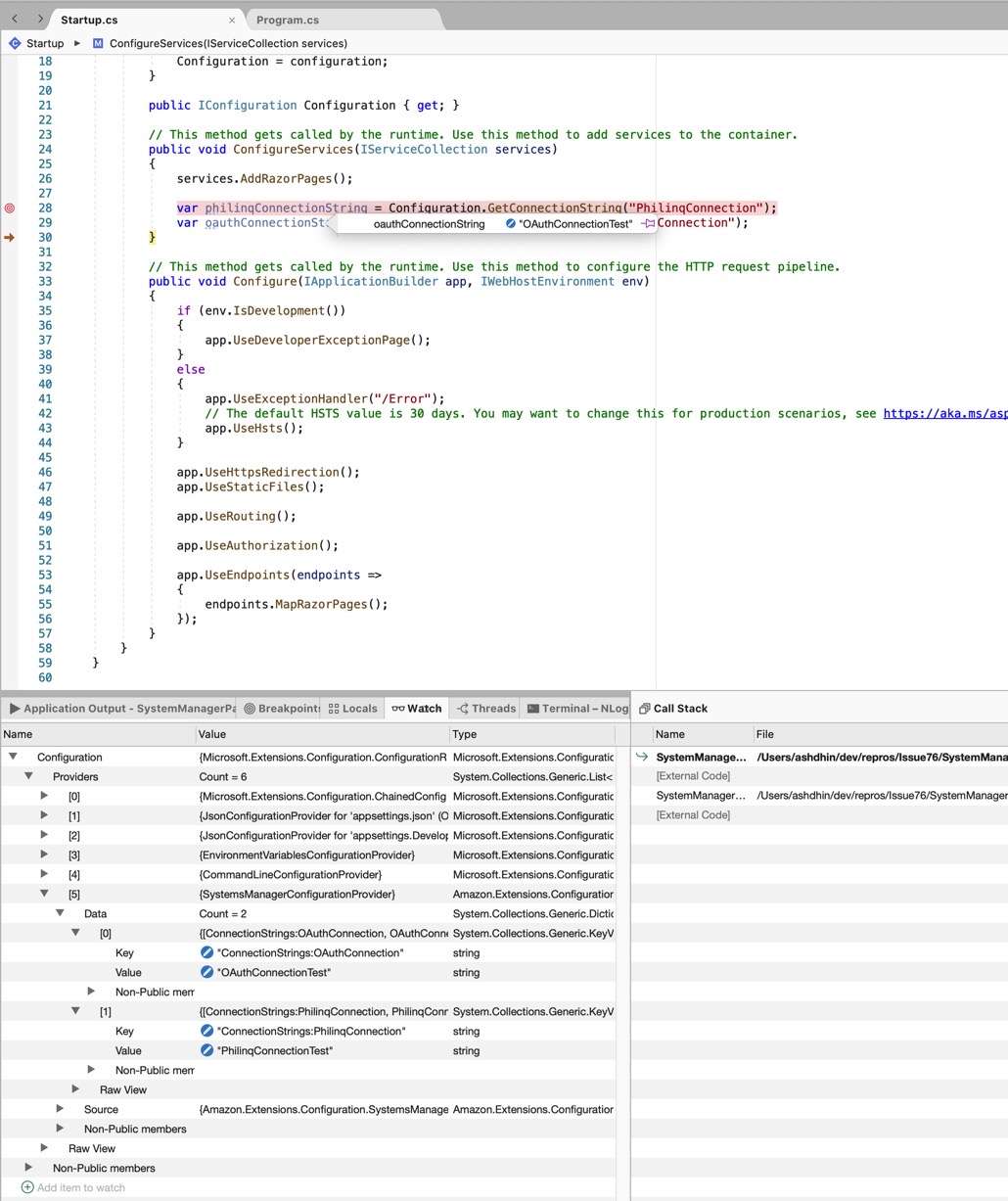
Task: Expand Raw View under the Data node
Action: click(x=75, y=1089)
